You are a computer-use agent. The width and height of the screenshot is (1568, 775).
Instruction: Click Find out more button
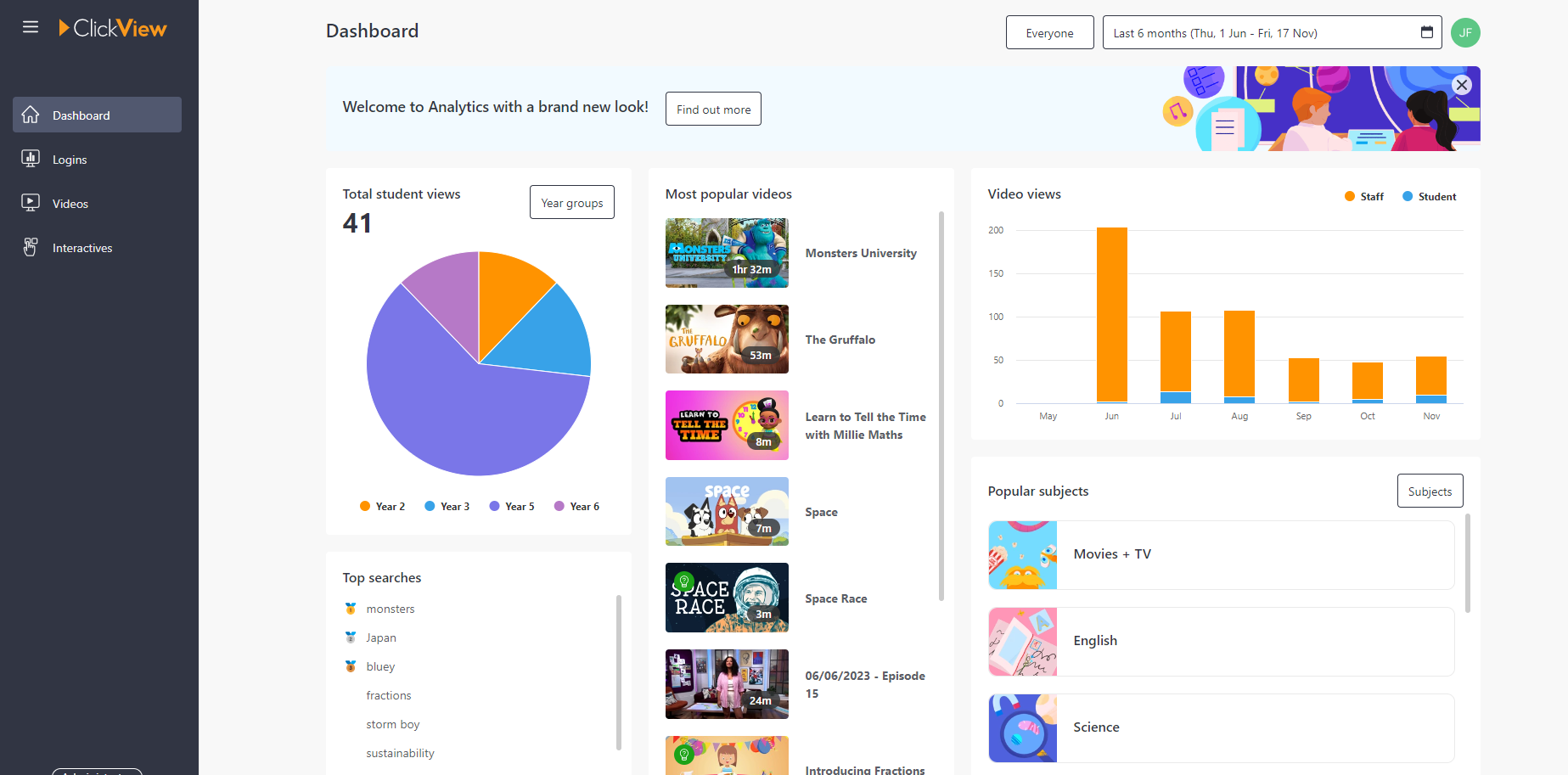[x=713, y=109]
